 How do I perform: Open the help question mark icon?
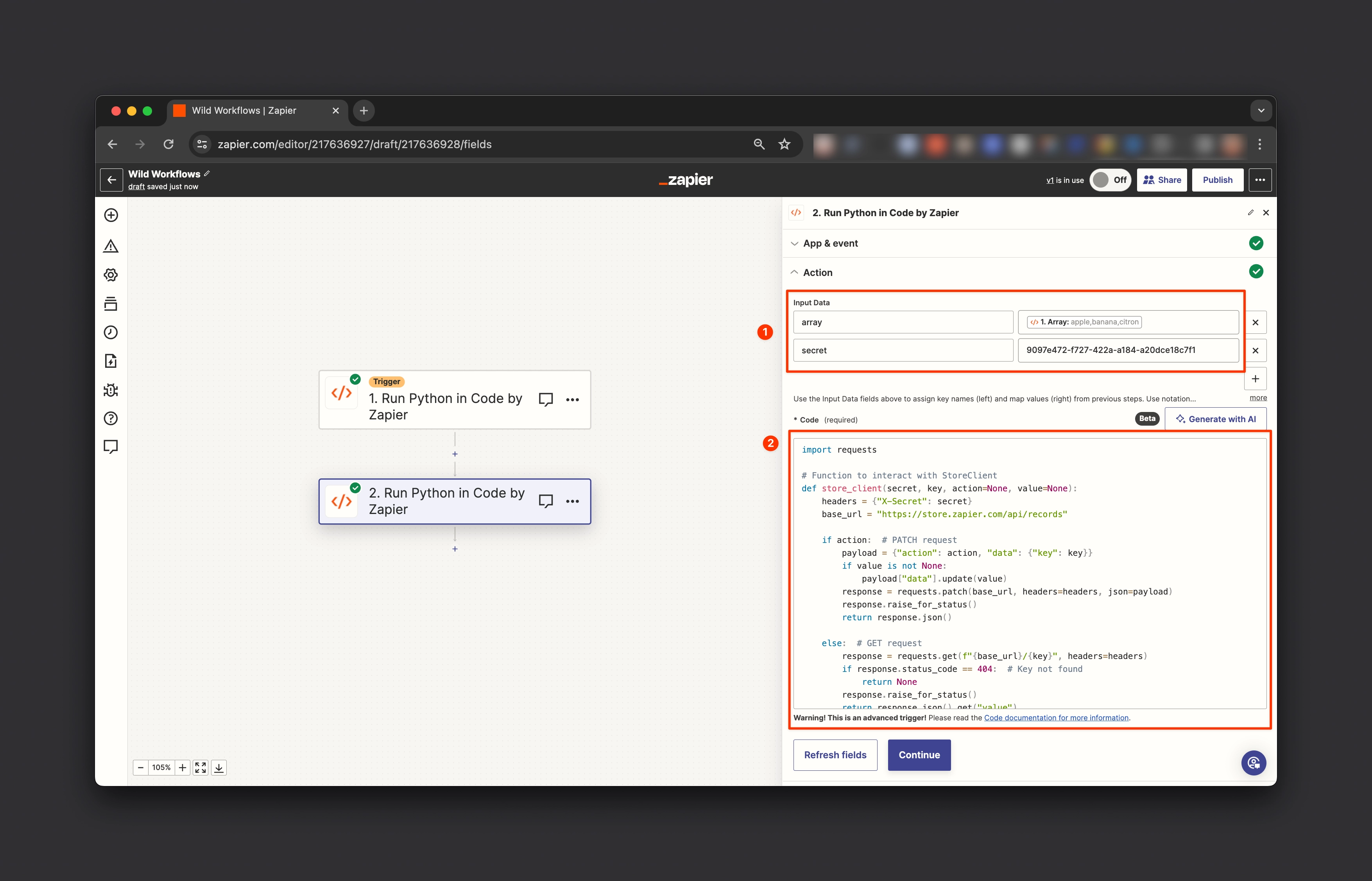coord(111,419)
